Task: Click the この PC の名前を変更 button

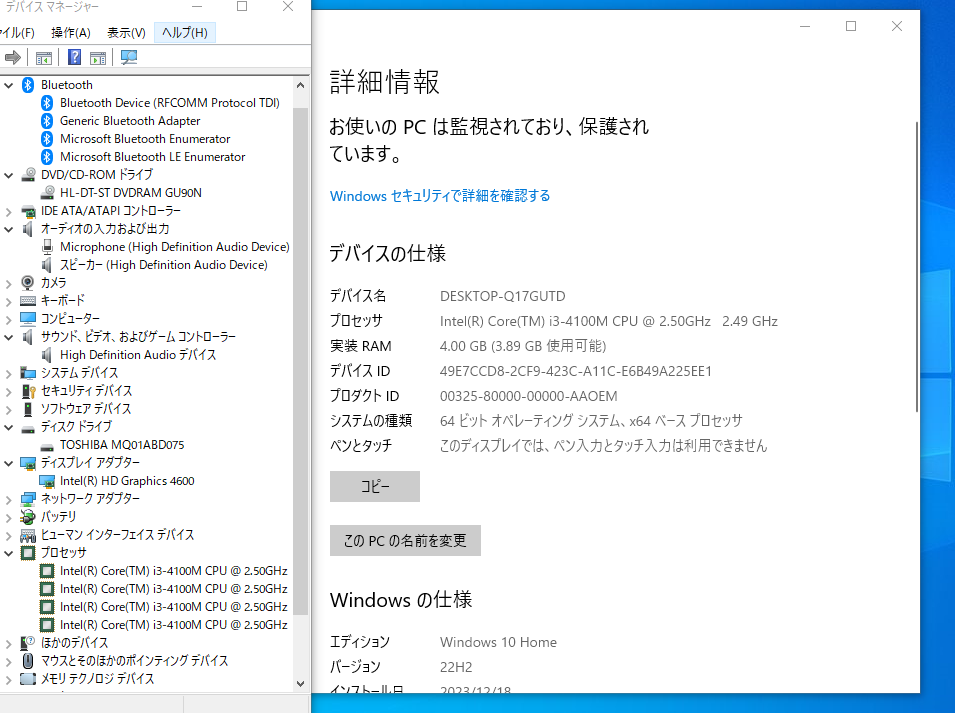Action: click(x=405, y=540)
